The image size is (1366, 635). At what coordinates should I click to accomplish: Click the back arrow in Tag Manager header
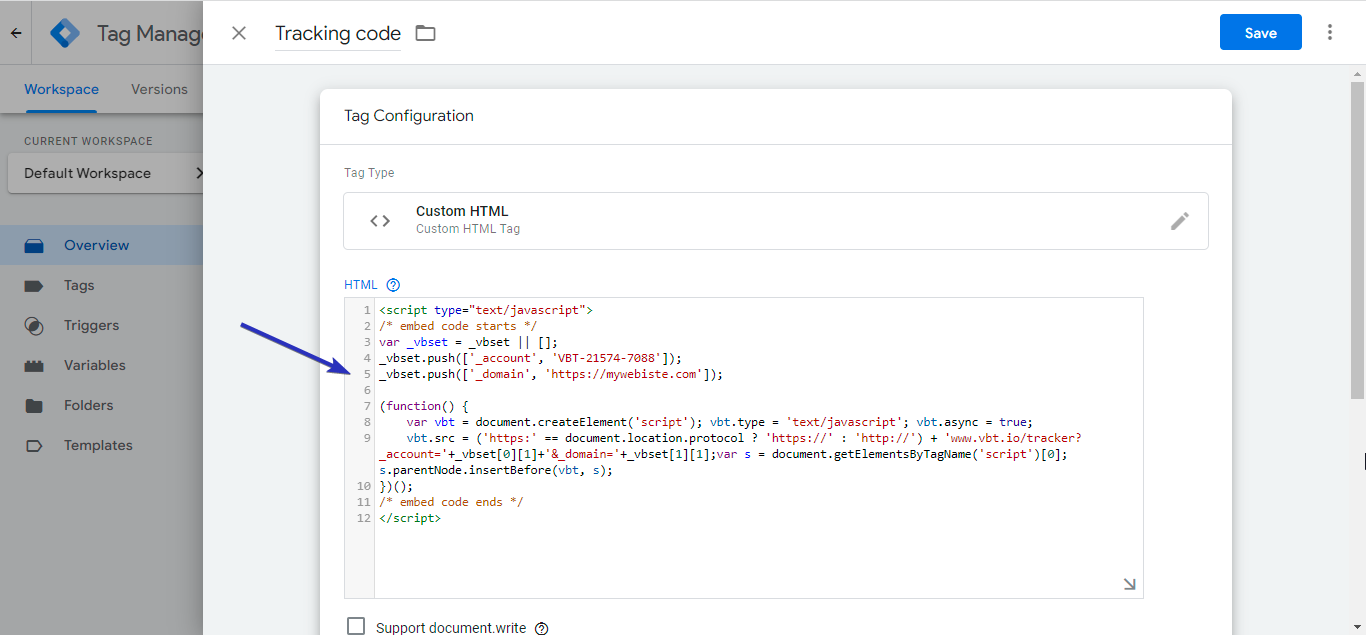click(x=16, y=33)
